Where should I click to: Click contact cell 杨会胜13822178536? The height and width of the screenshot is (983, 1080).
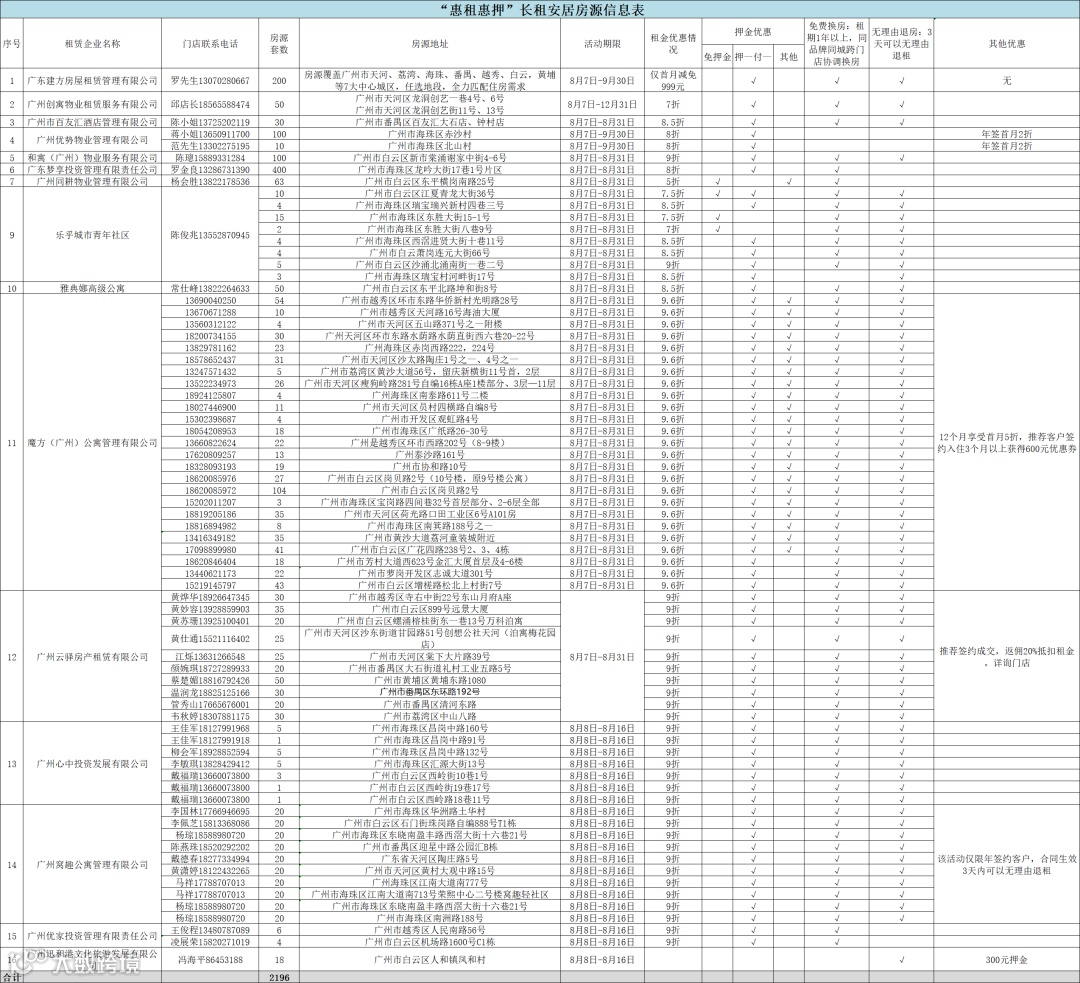pyautogui.click(x=210, y=181)
